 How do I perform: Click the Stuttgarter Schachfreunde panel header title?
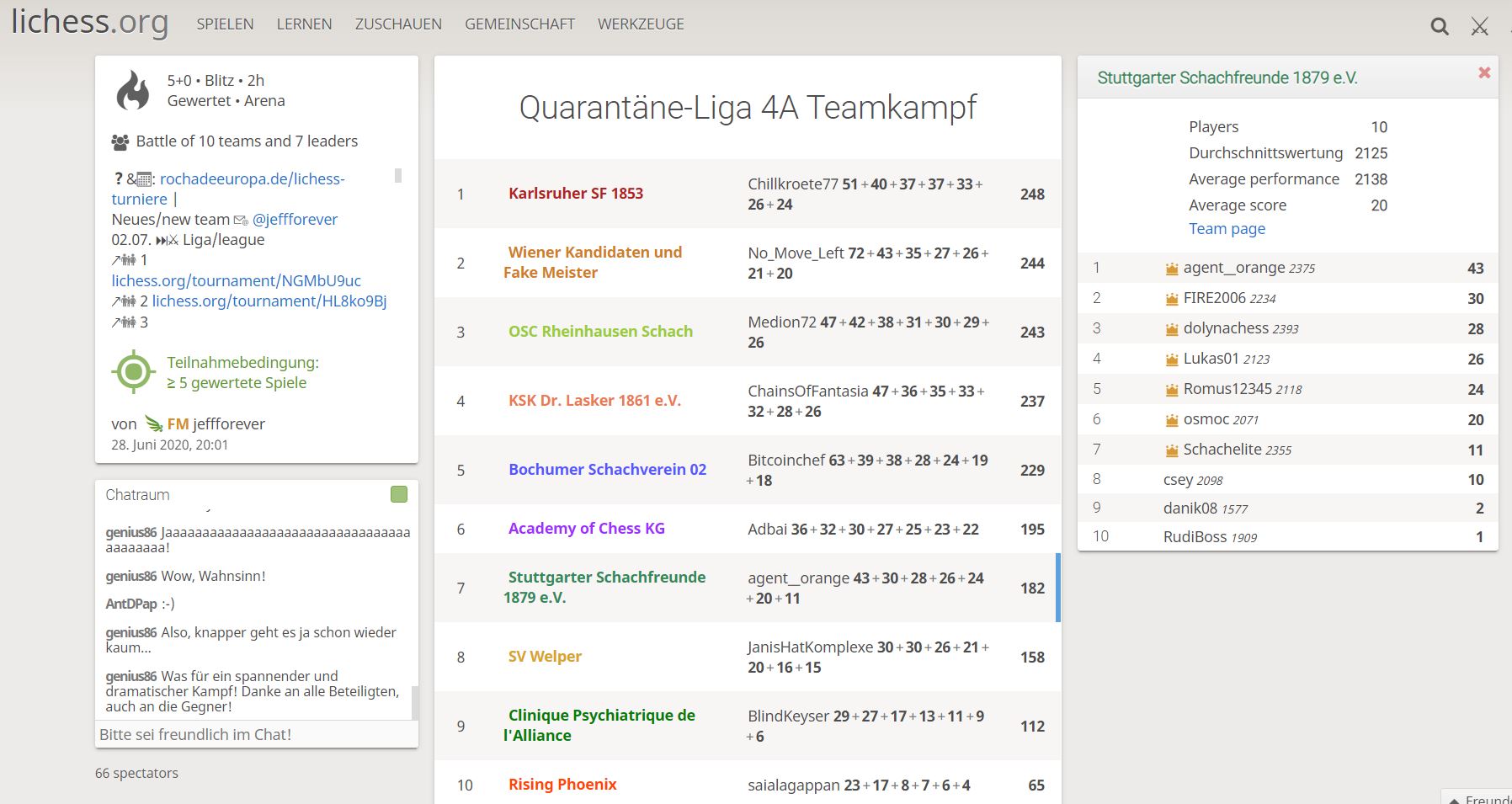click(x=1227, y=77)
